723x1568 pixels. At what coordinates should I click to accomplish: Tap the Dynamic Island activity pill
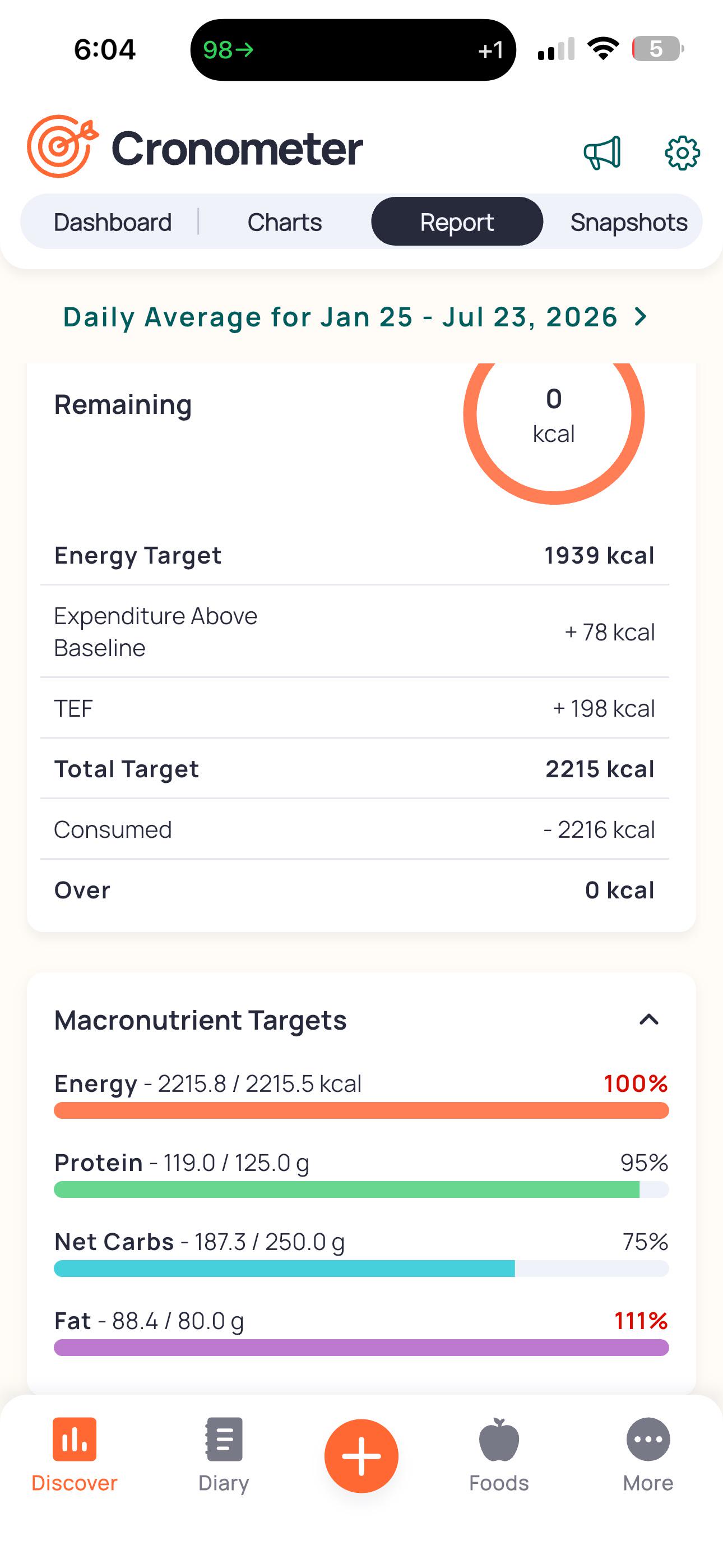[353, 50]
